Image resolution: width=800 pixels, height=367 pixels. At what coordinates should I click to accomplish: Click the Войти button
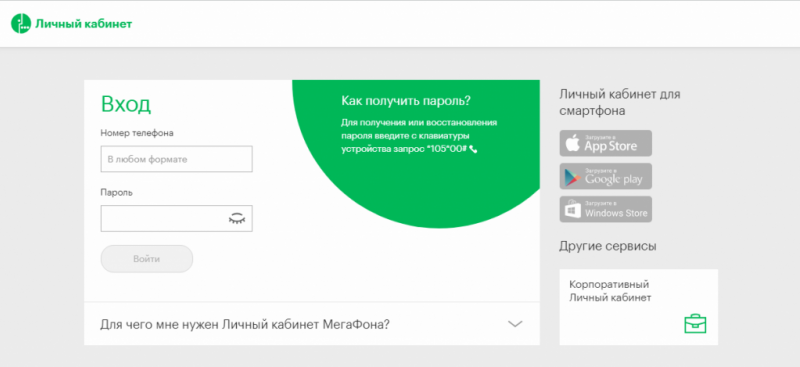coord(147,259)
